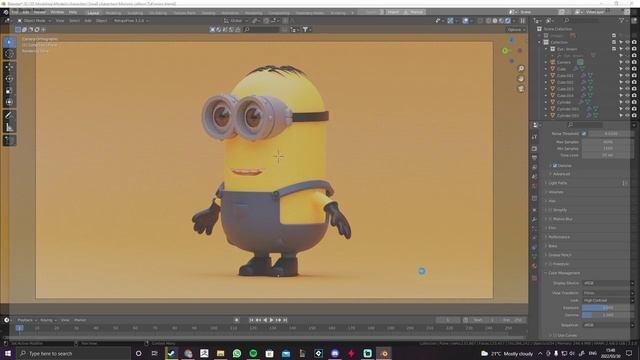Open the Tool properties tab icon
Viewport: 640px width, 360px height.
(534, 138)
